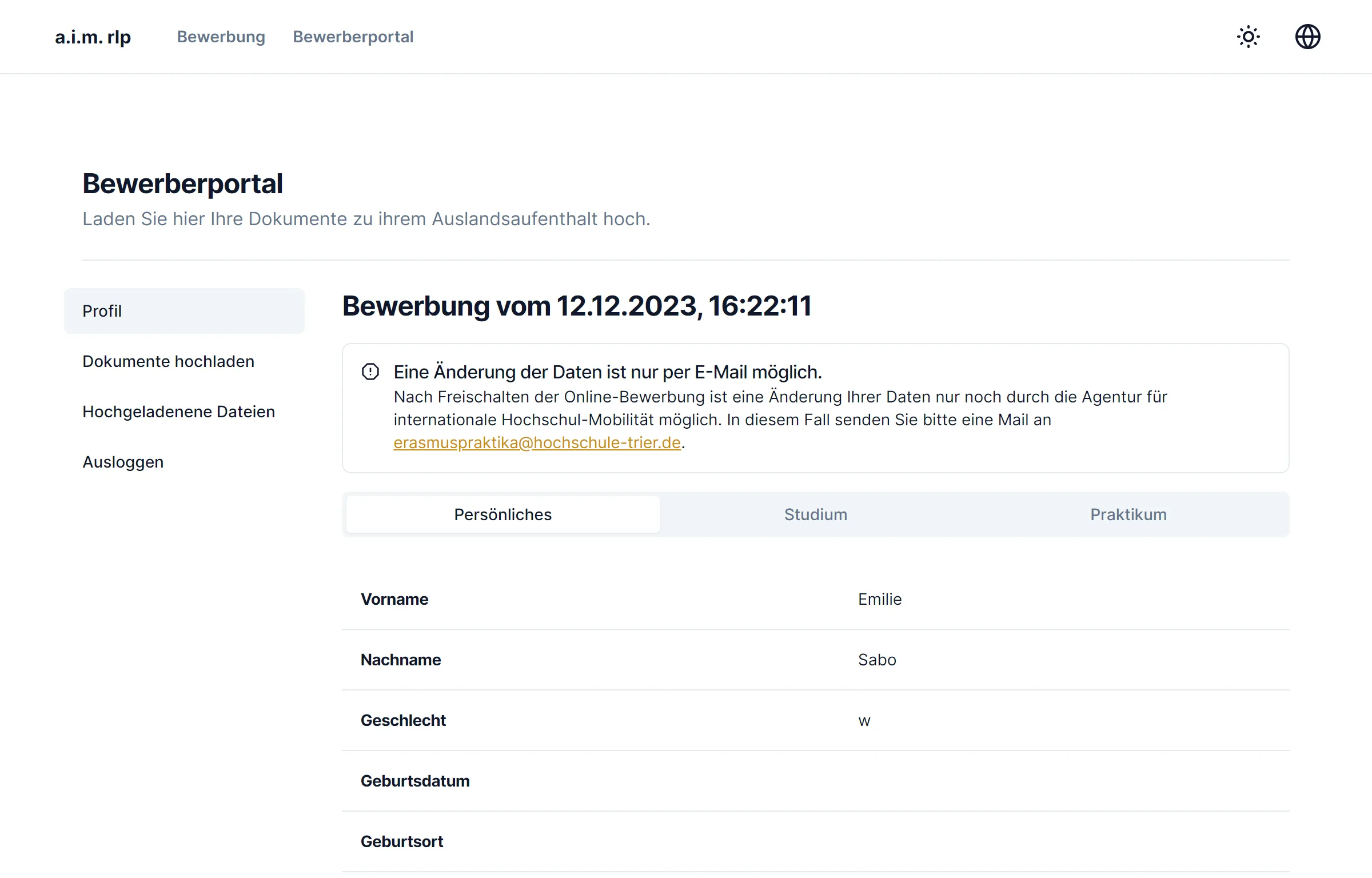Click the Bewerberportal page heading
The image size is (1372, 878).
[182, 183]
